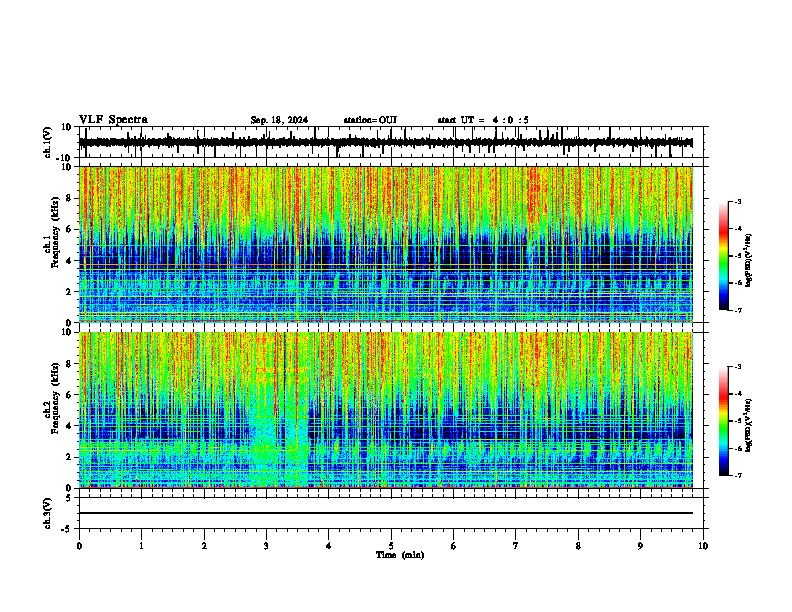Click the "-7" label on ch.2 color bar

[737, 476]
